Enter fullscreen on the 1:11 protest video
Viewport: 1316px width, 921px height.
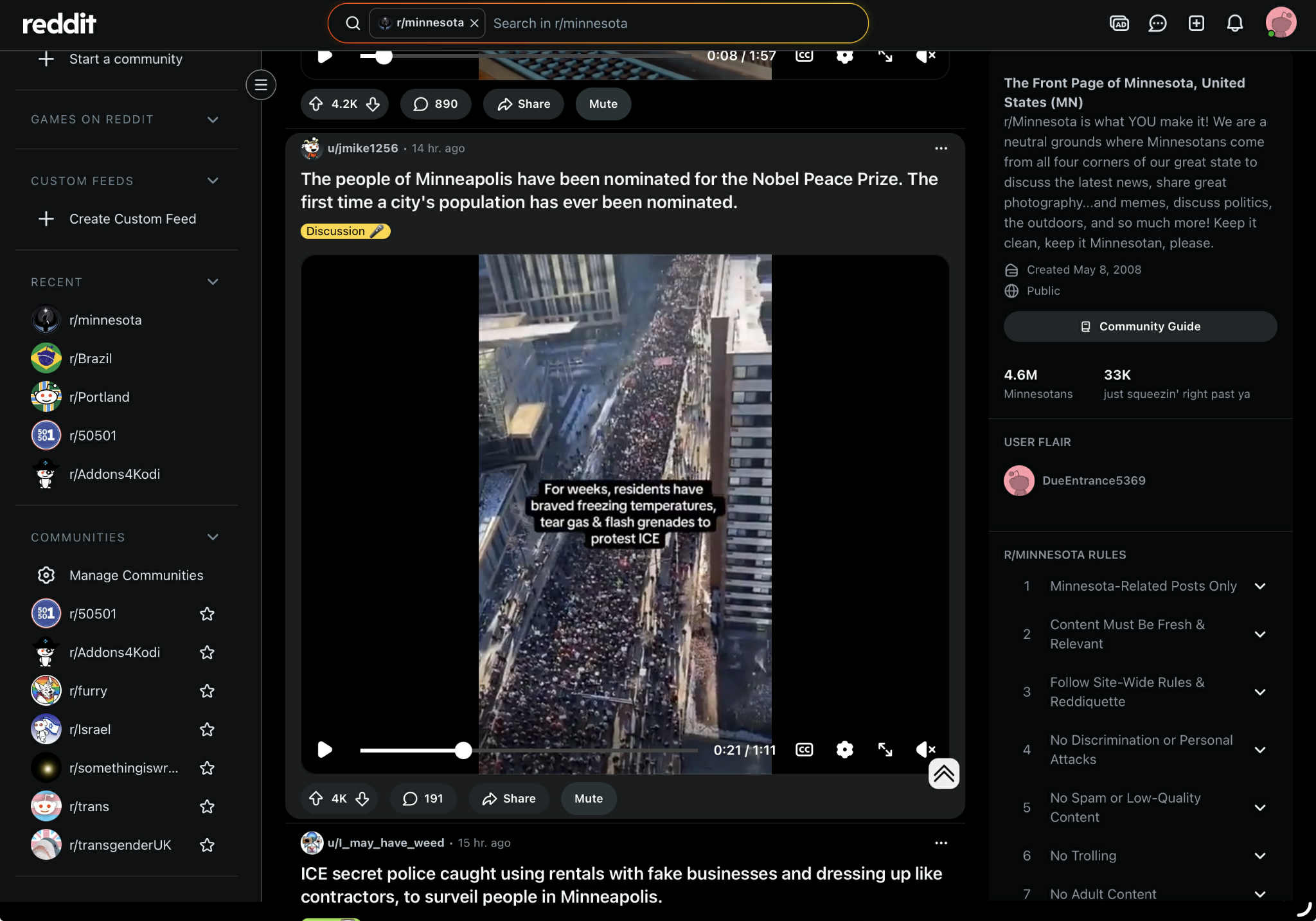[x=885, y=749]
